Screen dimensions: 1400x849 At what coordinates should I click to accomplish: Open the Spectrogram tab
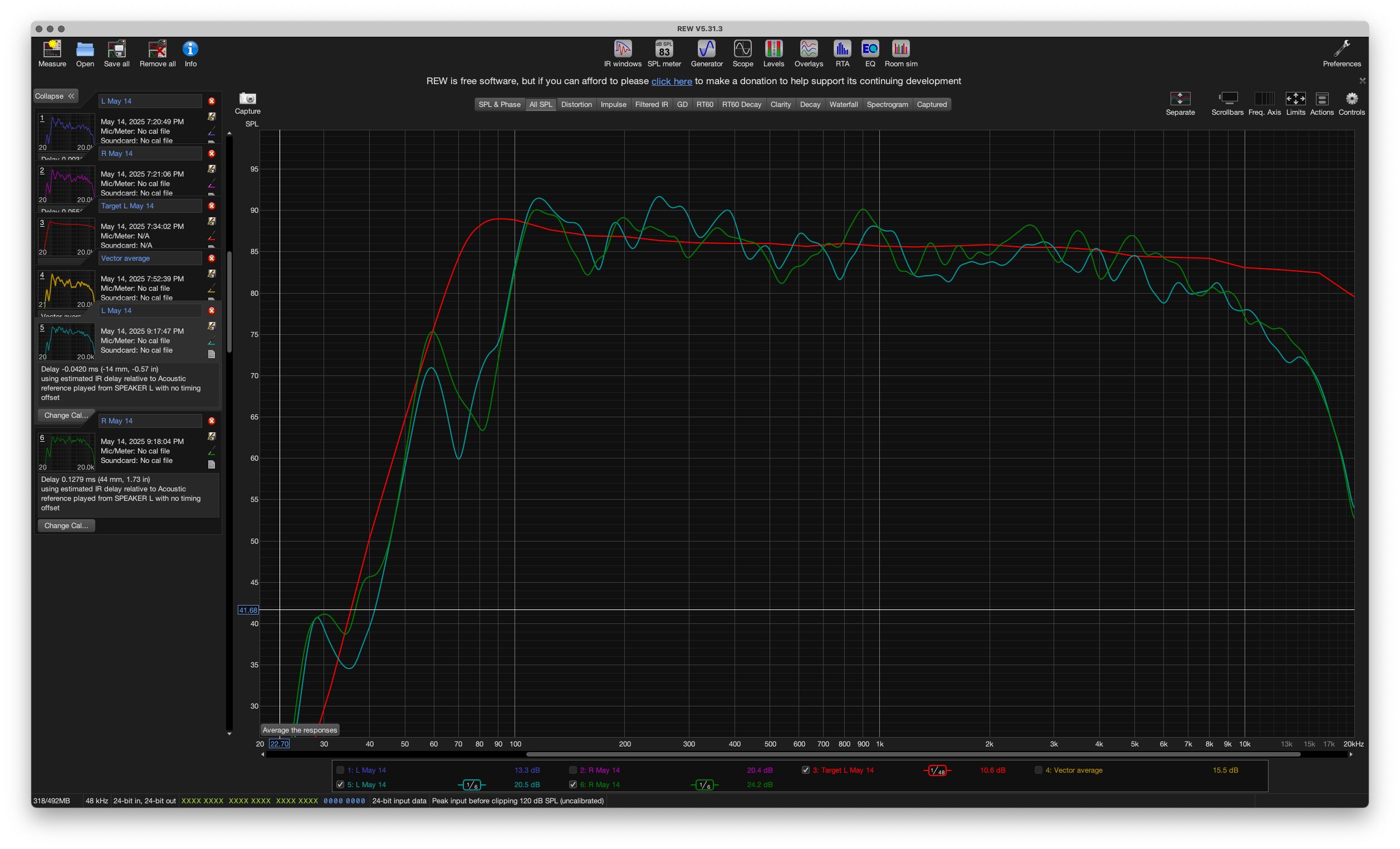click(887, 104)
